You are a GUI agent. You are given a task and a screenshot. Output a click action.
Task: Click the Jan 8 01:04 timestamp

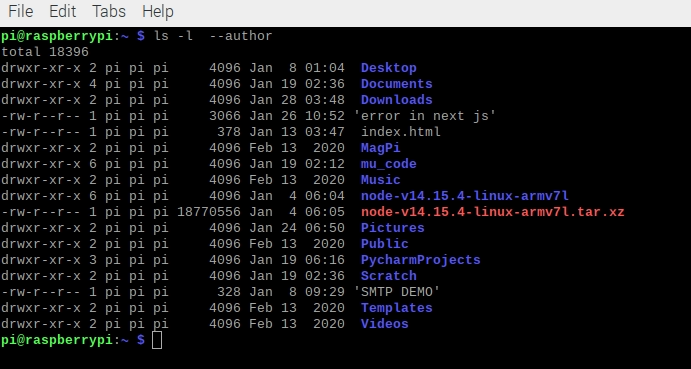pyautogui.click(x=297, y=68)
